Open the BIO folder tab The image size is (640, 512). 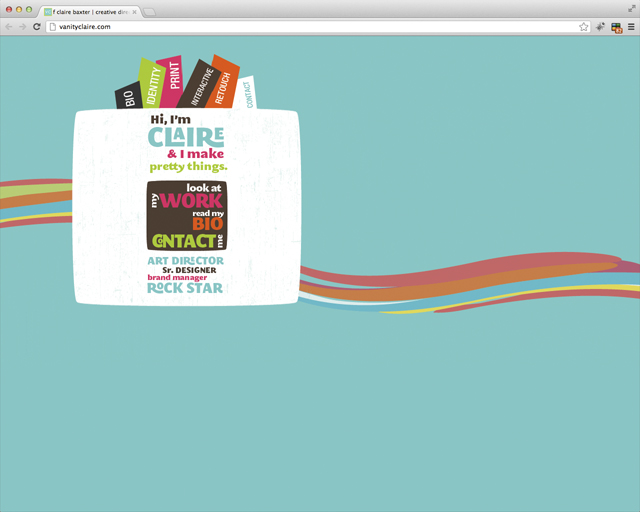(129, 97)
